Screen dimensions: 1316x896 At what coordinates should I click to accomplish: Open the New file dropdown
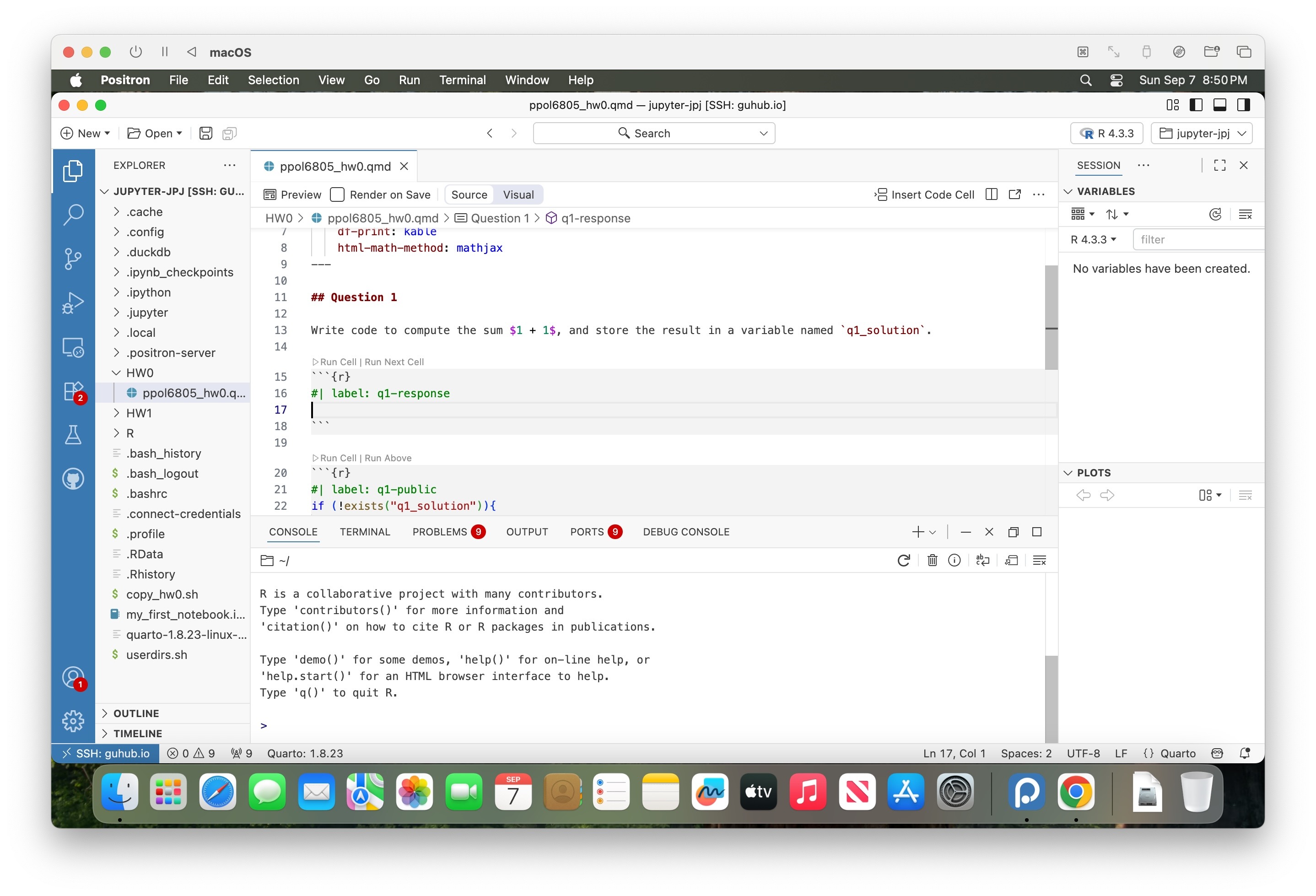tap(86, 133)
